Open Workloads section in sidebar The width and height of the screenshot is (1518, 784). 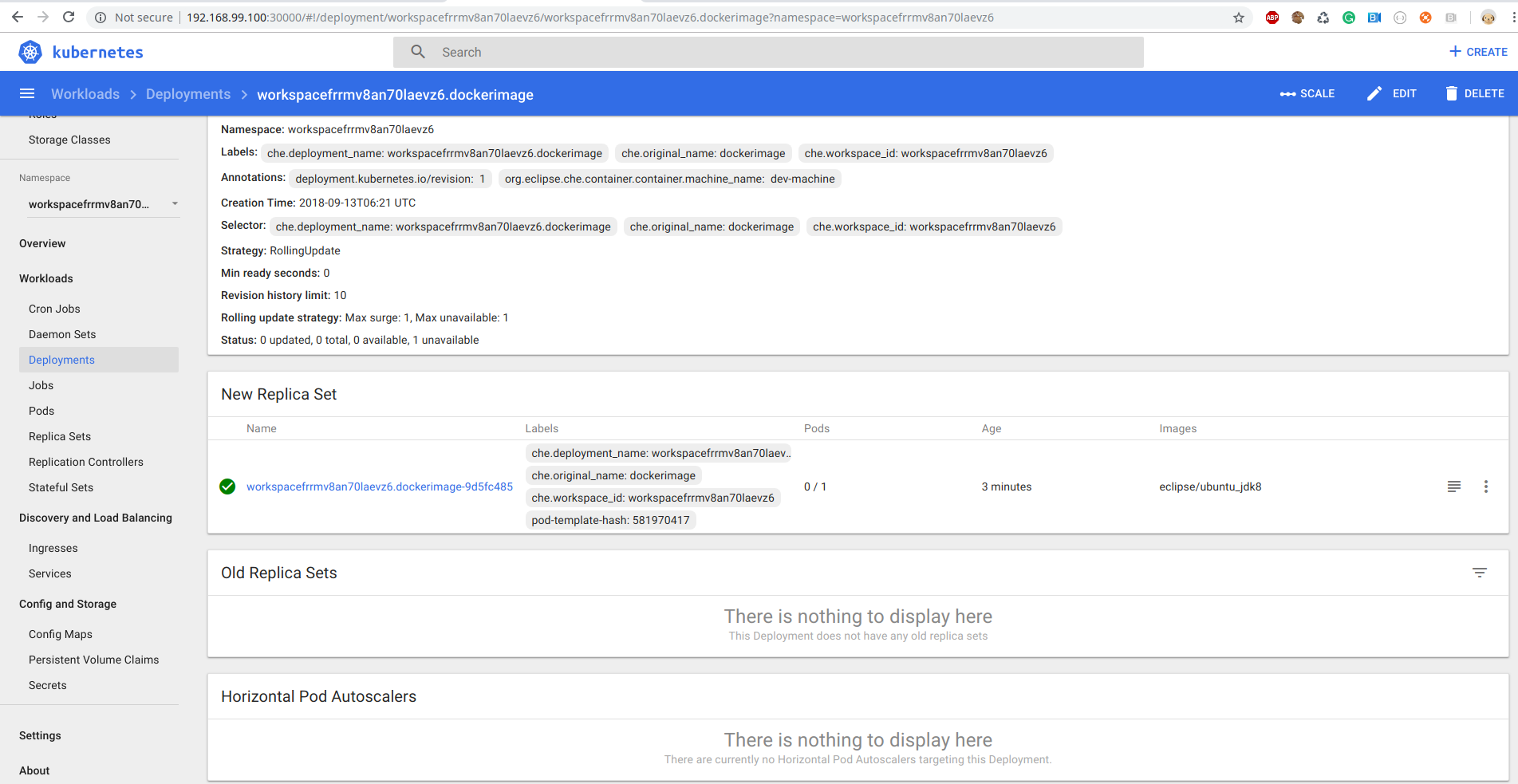pos(46,278)
